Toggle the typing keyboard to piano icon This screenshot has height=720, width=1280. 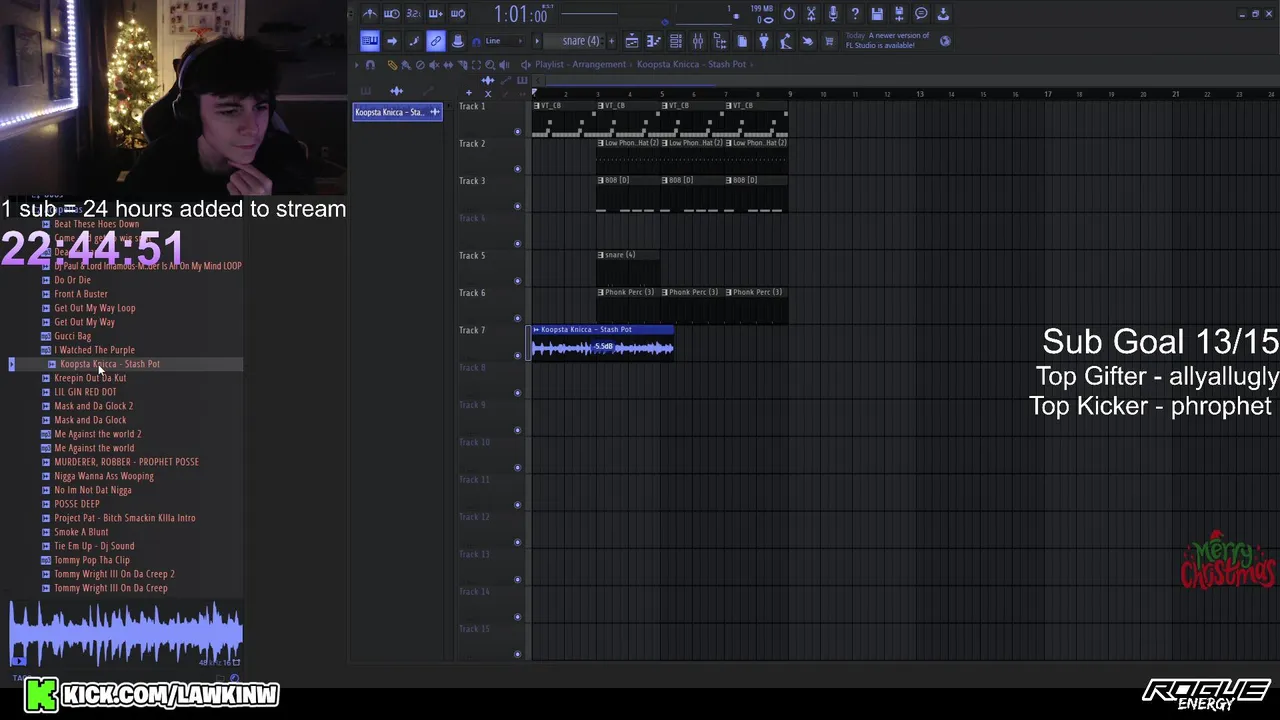point(370,41)
